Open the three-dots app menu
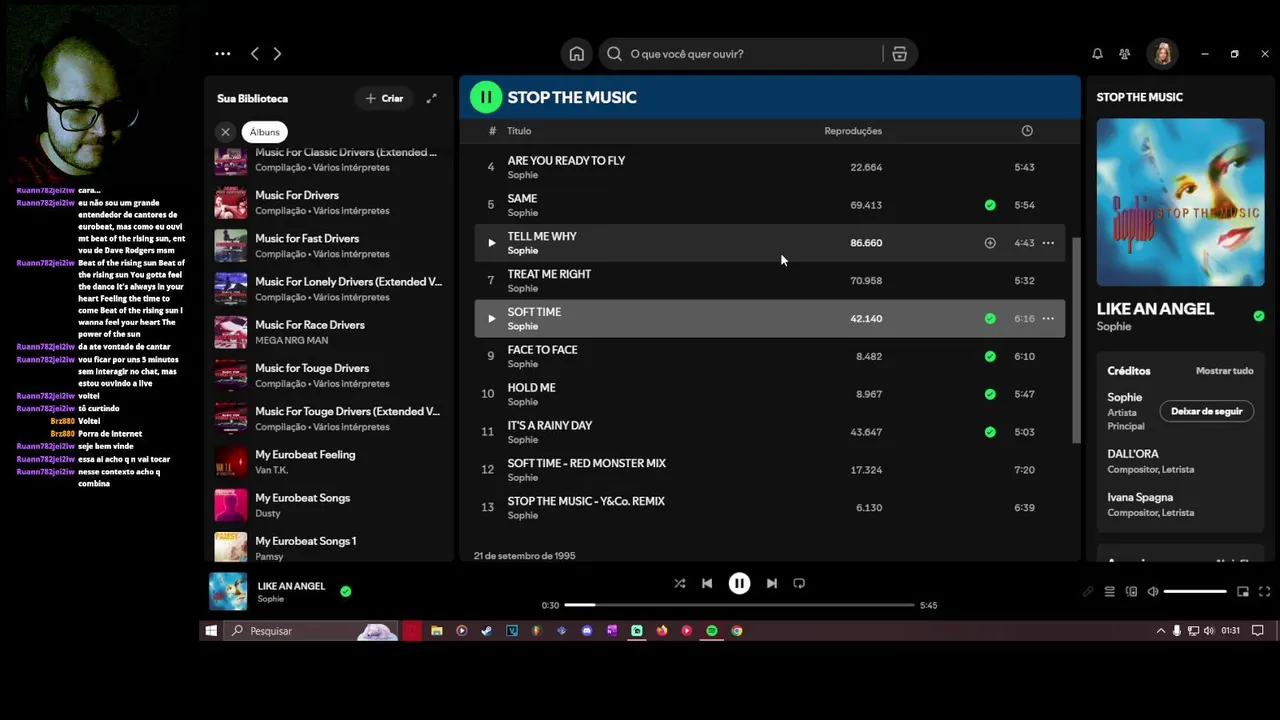Viewport: 1280px width, 720px height. 223,54
